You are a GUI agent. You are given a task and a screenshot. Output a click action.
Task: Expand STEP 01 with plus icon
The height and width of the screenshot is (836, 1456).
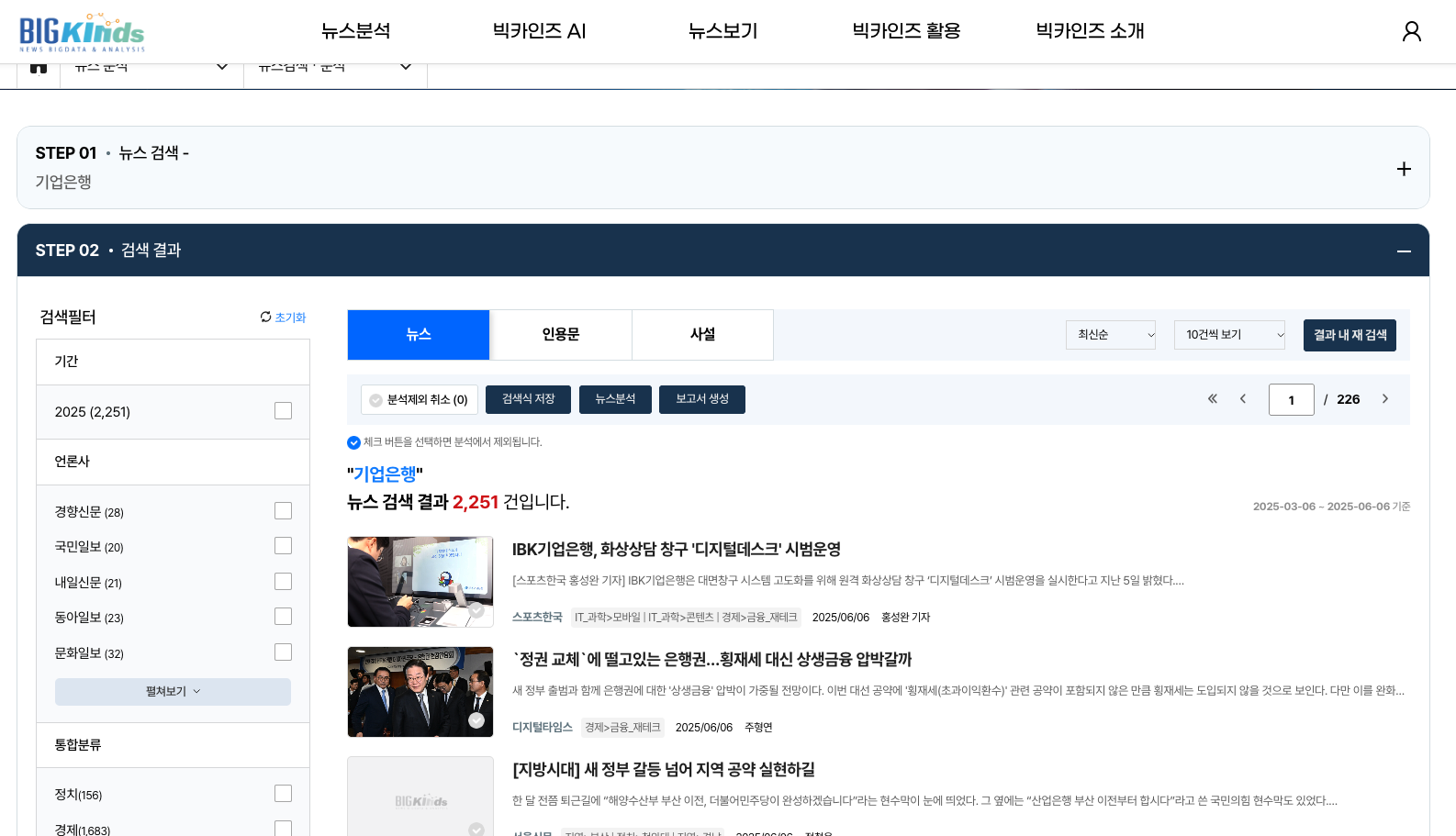coord(1404,169)
